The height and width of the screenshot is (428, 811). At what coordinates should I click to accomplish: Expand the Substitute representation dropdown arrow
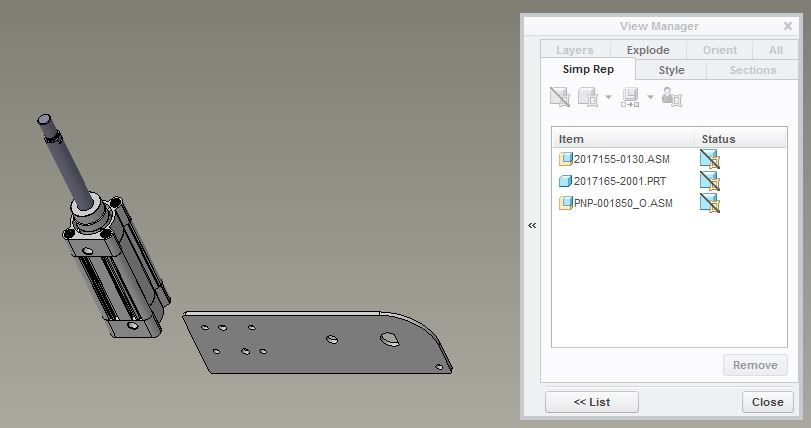click(650, 97)
